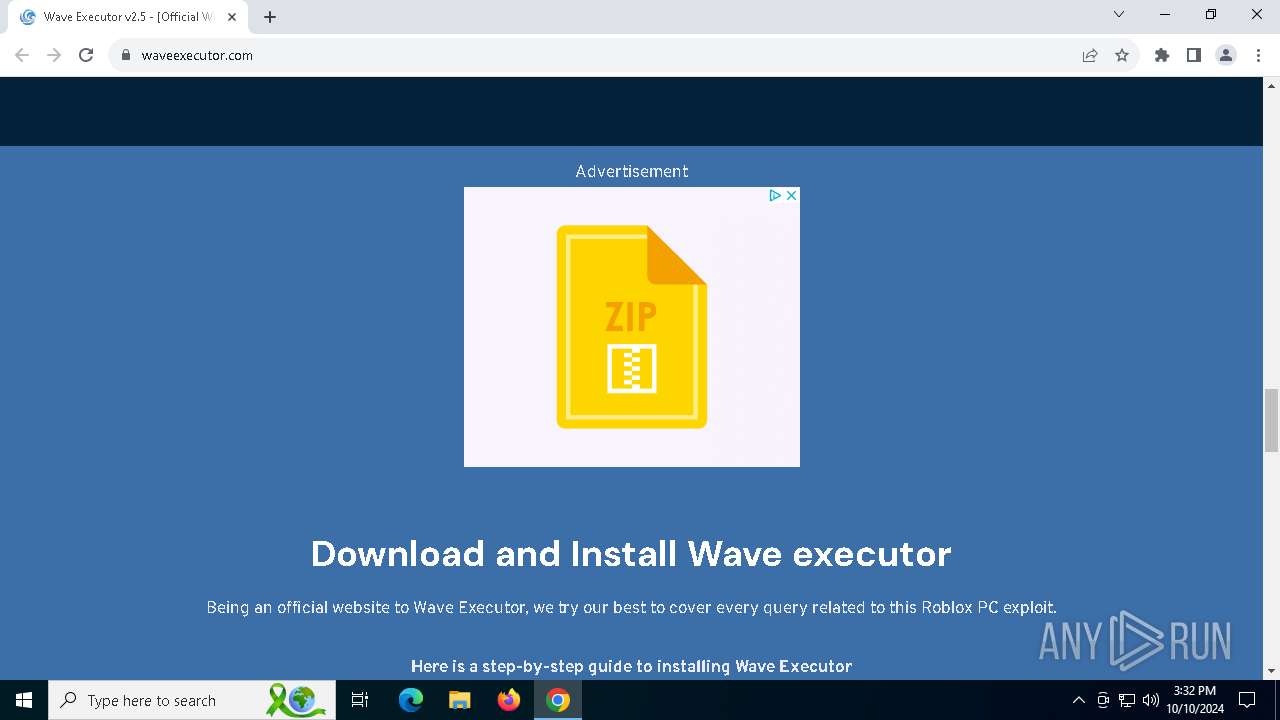The height and width of the screenshot is (720, 1280).
Task: Launch Firefox from taskbar
Action: [x=509, y=700]
